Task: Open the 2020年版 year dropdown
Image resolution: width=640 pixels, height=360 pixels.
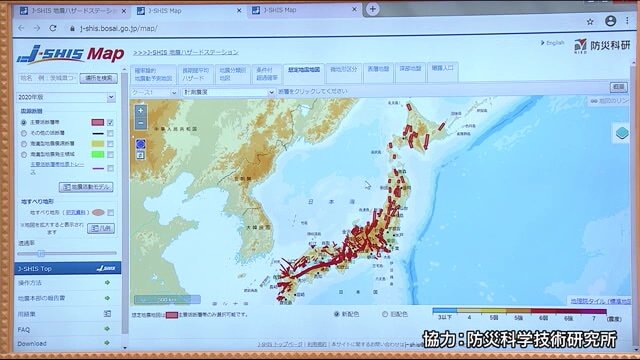Action: click(x=66, y=97)
